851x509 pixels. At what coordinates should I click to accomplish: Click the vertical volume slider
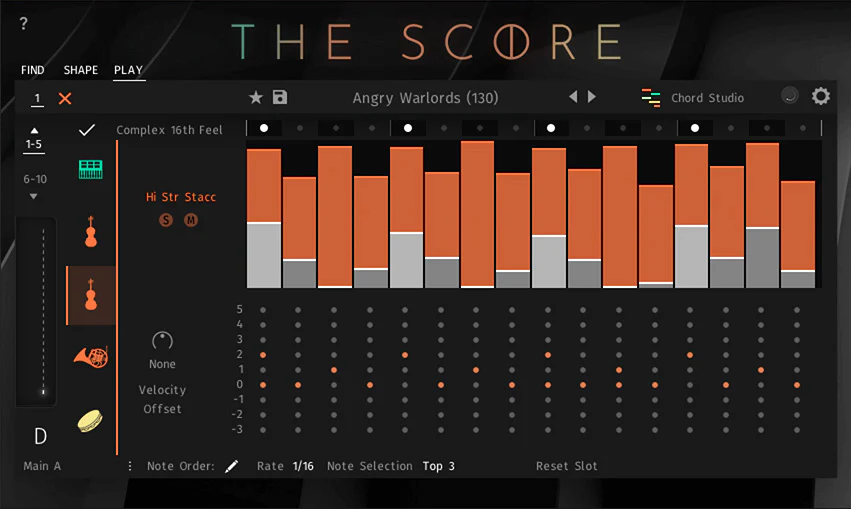click(43, 312)
